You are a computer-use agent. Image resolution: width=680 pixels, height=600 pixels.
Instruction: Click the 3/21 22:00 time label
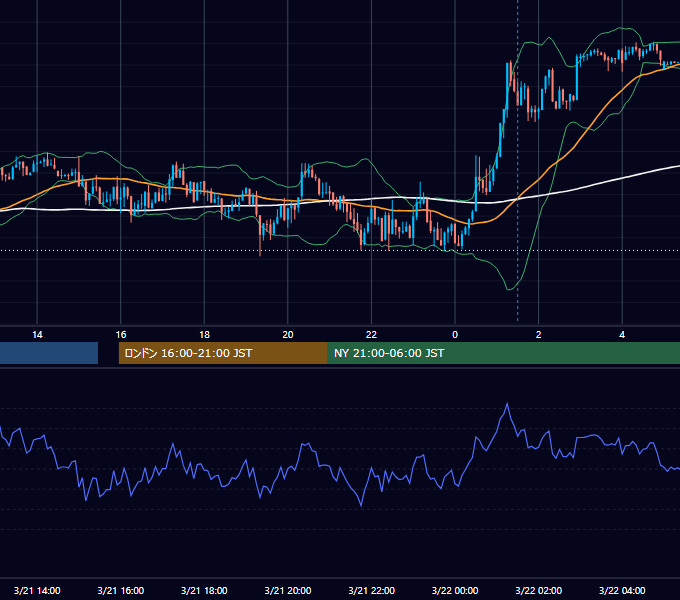pyautogui.click(x=372, y=590)
